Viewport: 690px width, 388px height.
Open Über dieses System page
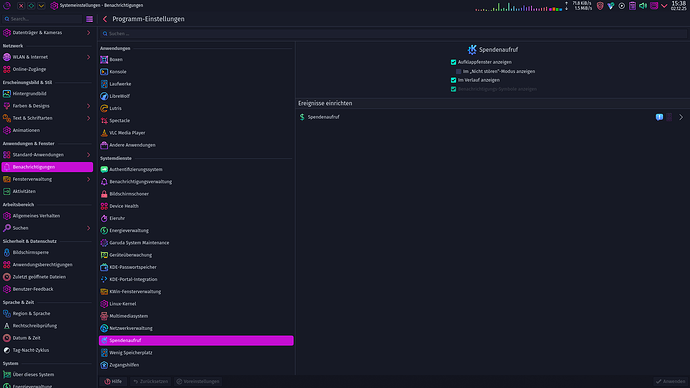tap(47, 375)
